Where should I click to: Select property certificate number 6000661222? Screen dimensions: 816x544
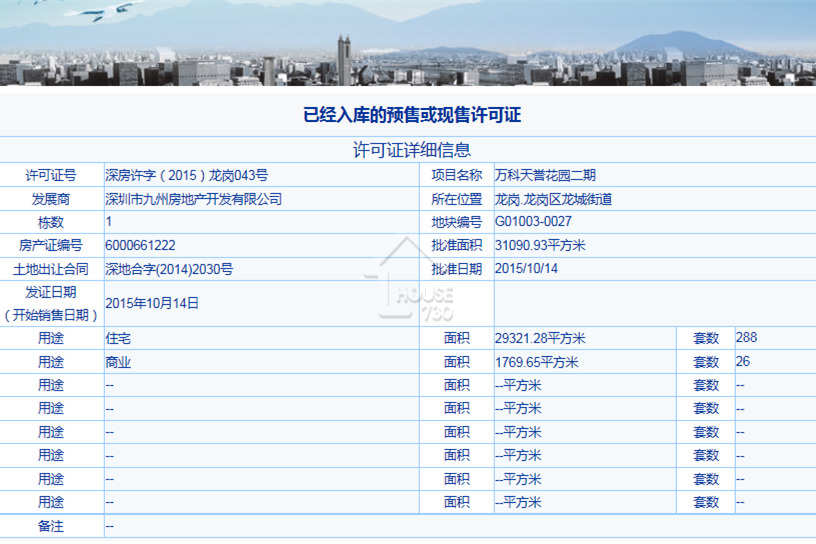(x=141, y=245)
